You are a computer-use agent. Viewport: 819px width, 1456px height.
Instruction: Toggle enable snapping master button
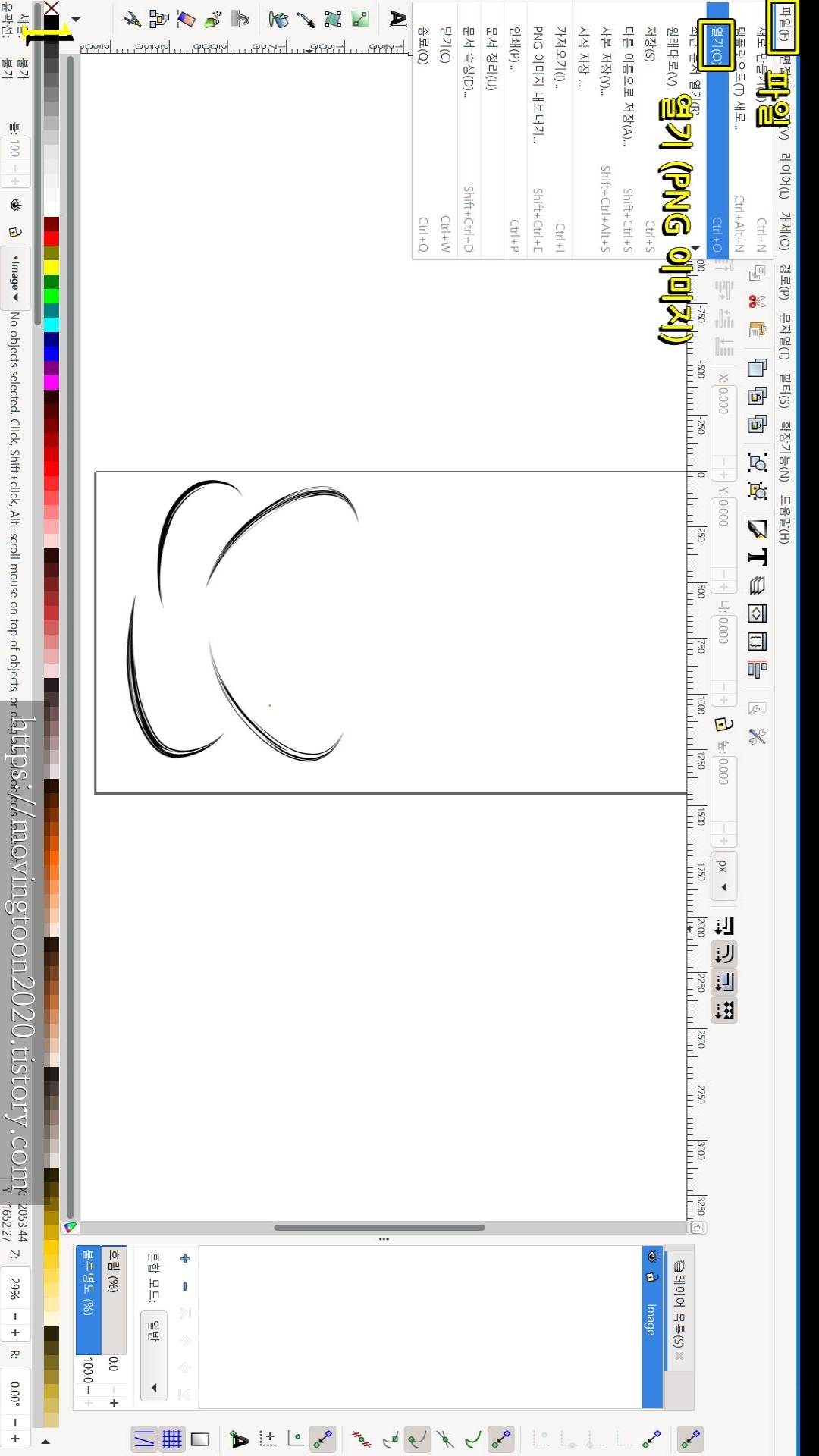tap(690, 1439)
